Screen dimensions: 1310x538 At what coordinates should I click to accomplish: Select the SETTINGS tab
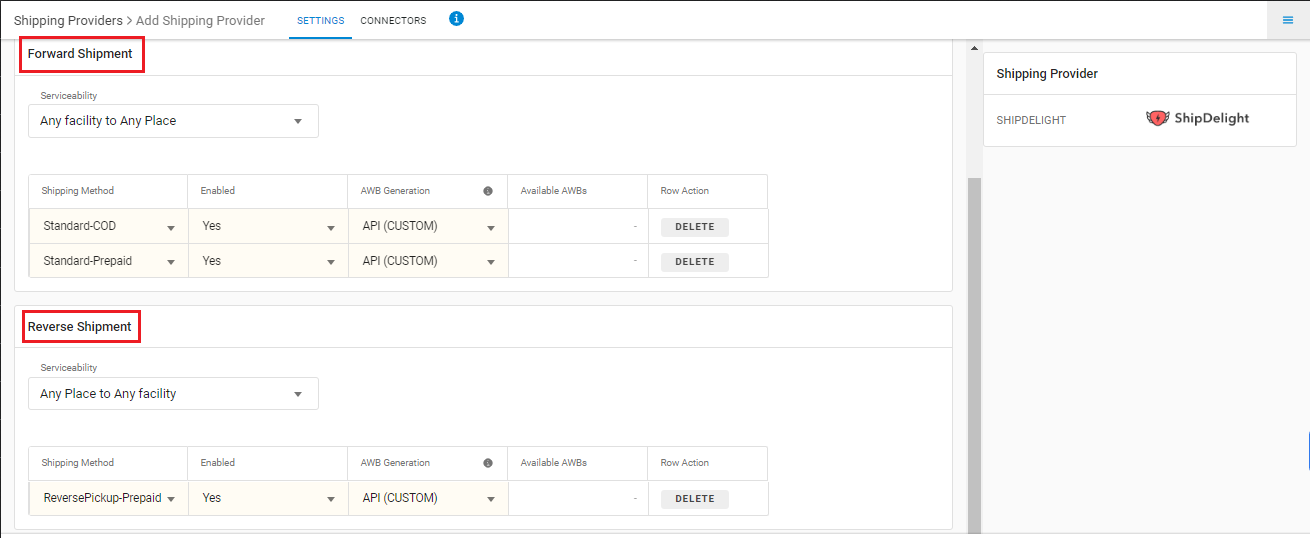320,20
